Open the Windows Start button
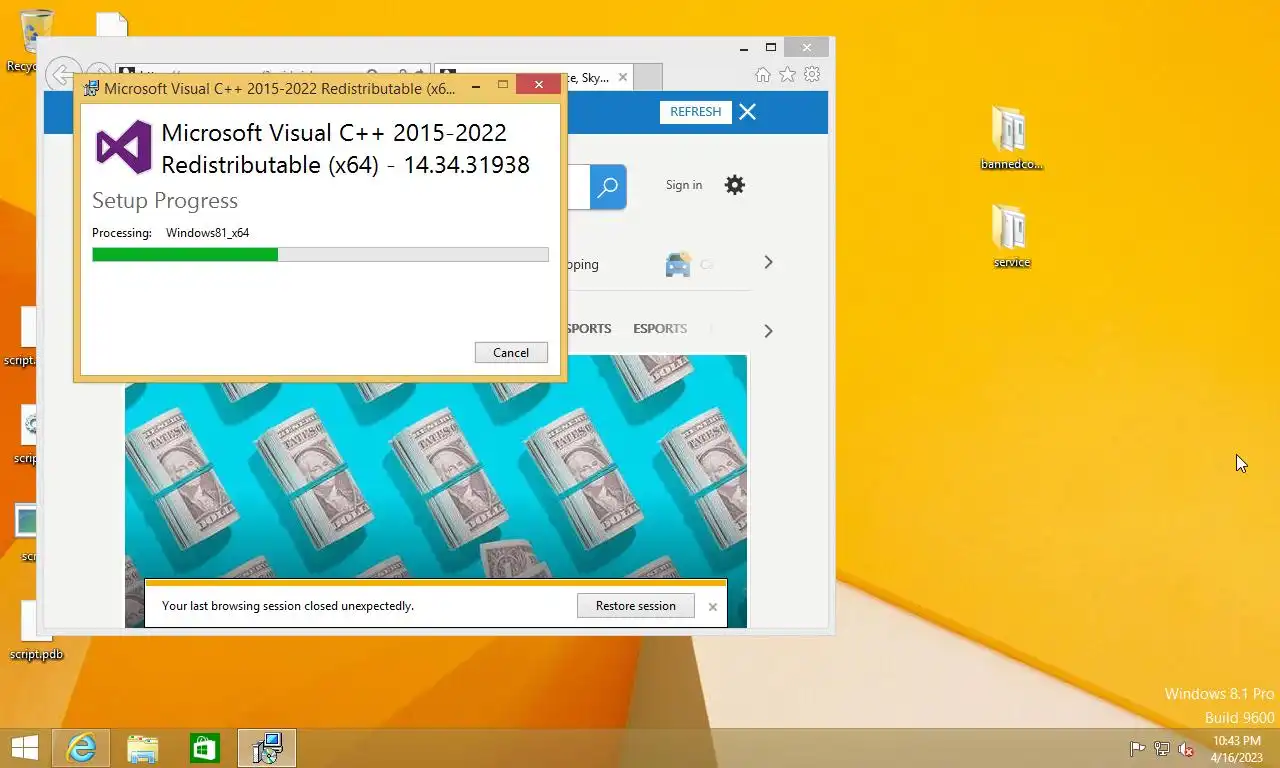Viewport: 1280px width, 768px height. tap(24, 748)
